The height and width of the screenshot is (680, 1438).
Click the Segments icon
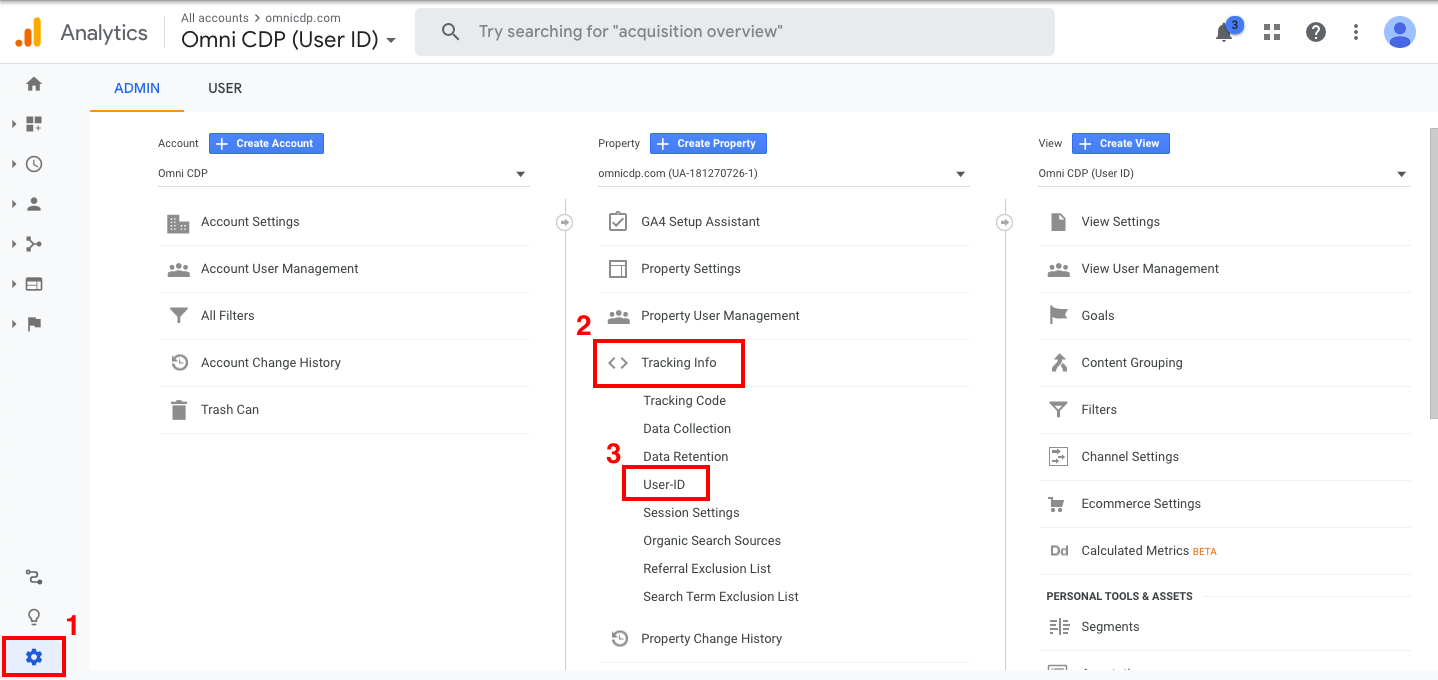1058,627
